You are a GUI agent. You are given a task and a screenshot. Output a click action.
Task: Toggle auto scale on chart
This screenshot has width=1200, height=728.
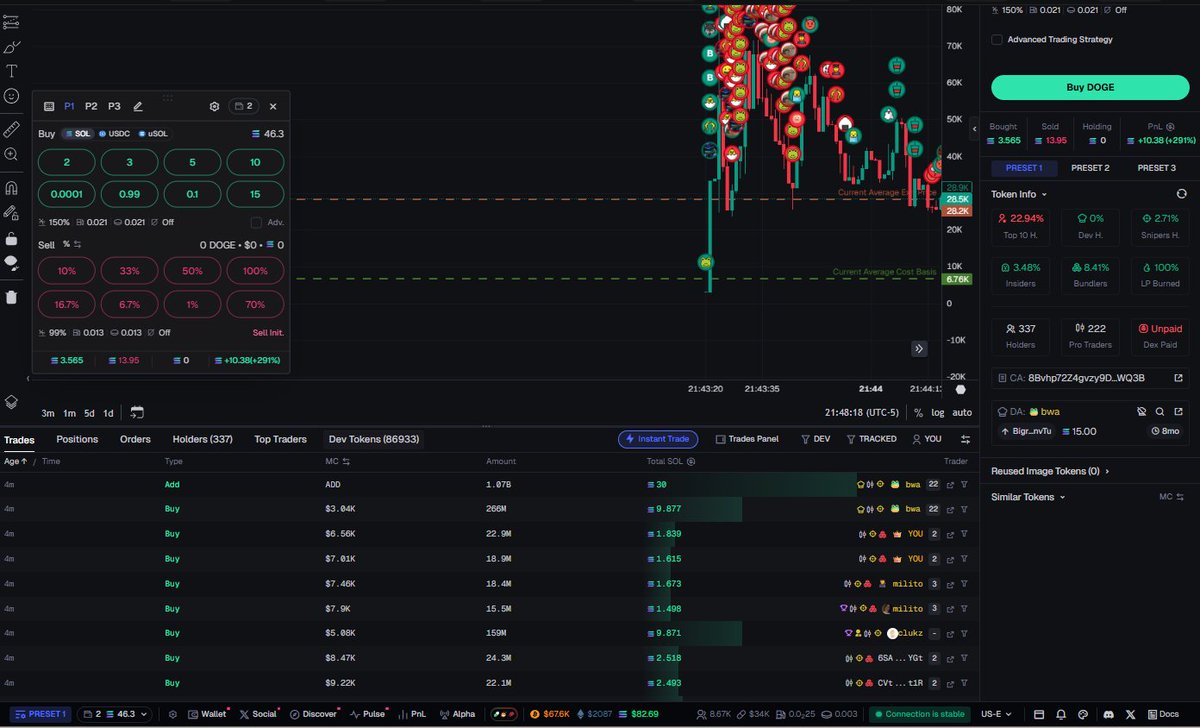coord(962,412)
